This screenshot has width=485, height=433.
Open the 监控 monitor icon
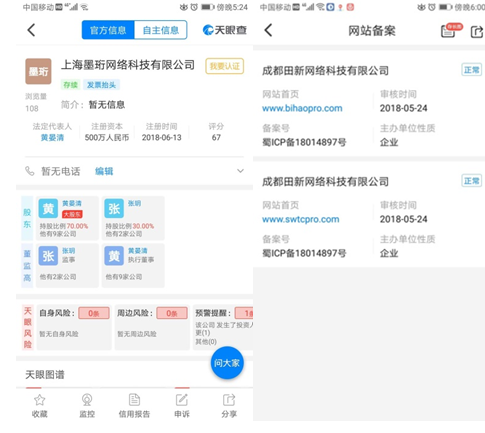[x=87, y=400]
